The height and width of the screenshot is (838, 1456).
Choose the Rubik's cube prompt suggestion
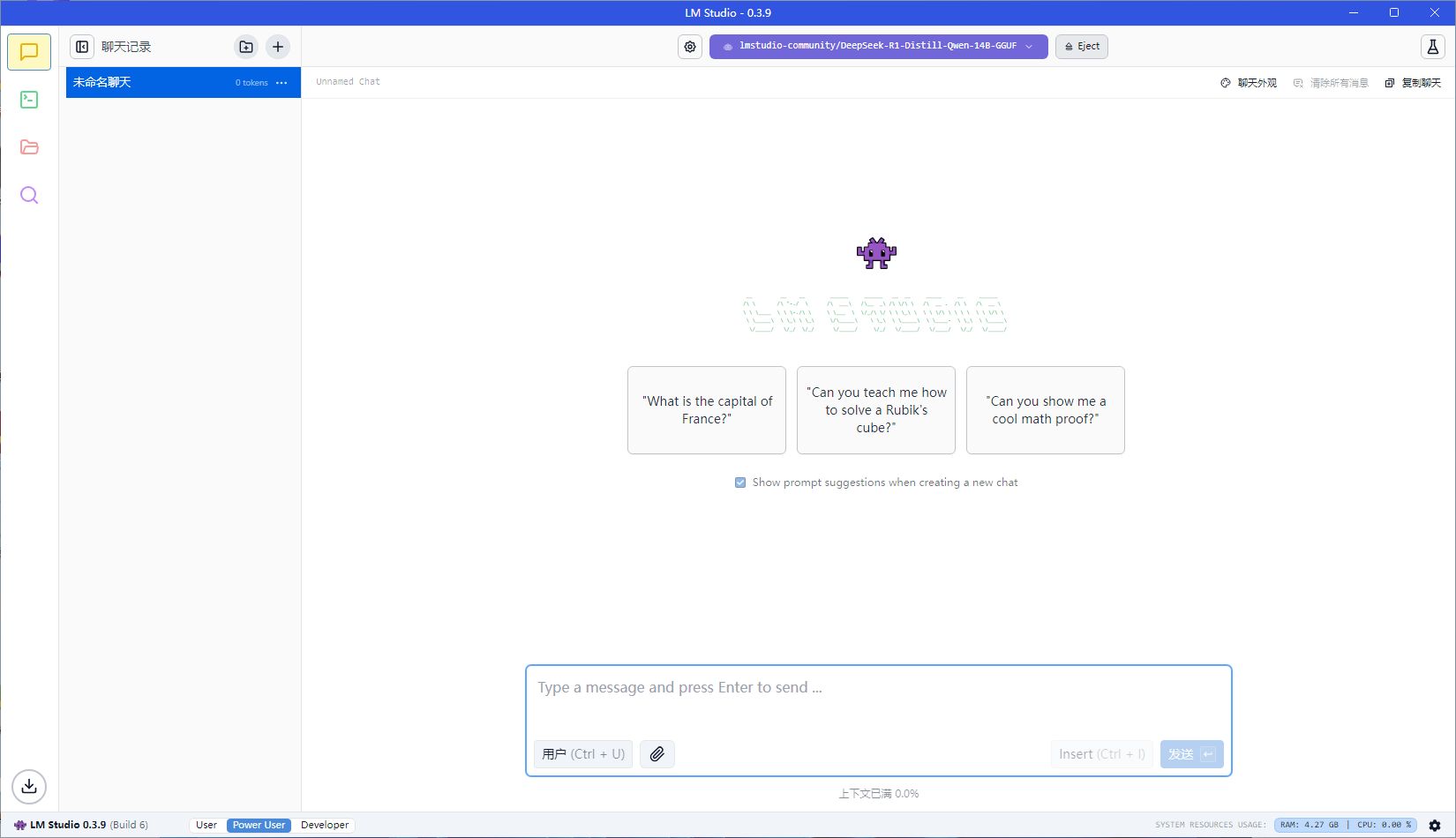[x=876, y=410]
